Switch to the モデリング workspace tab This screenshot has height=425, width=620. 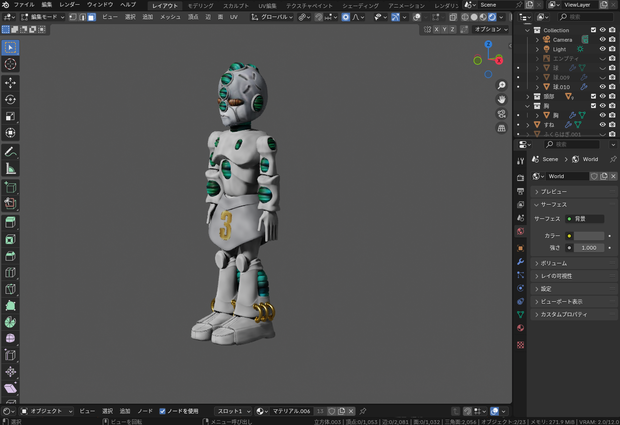tap(200, 6)
